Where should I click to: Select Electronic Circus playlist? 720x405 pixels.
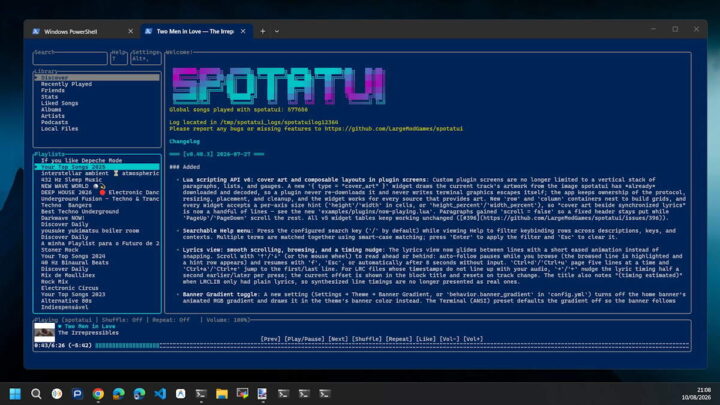[69, 288]
